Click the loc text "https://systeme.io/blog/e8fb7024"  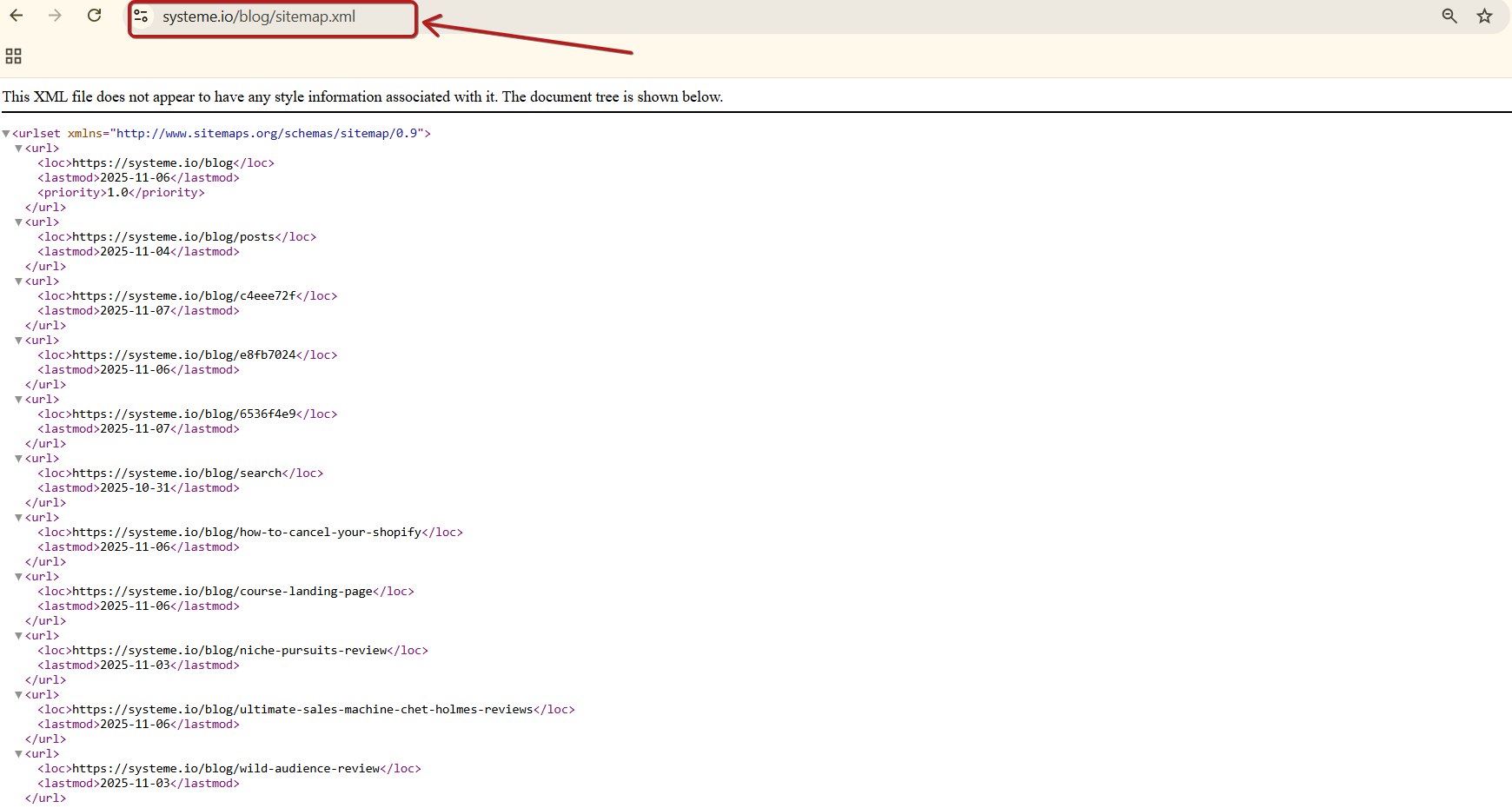pyautogui.click(x=184, y=355)
